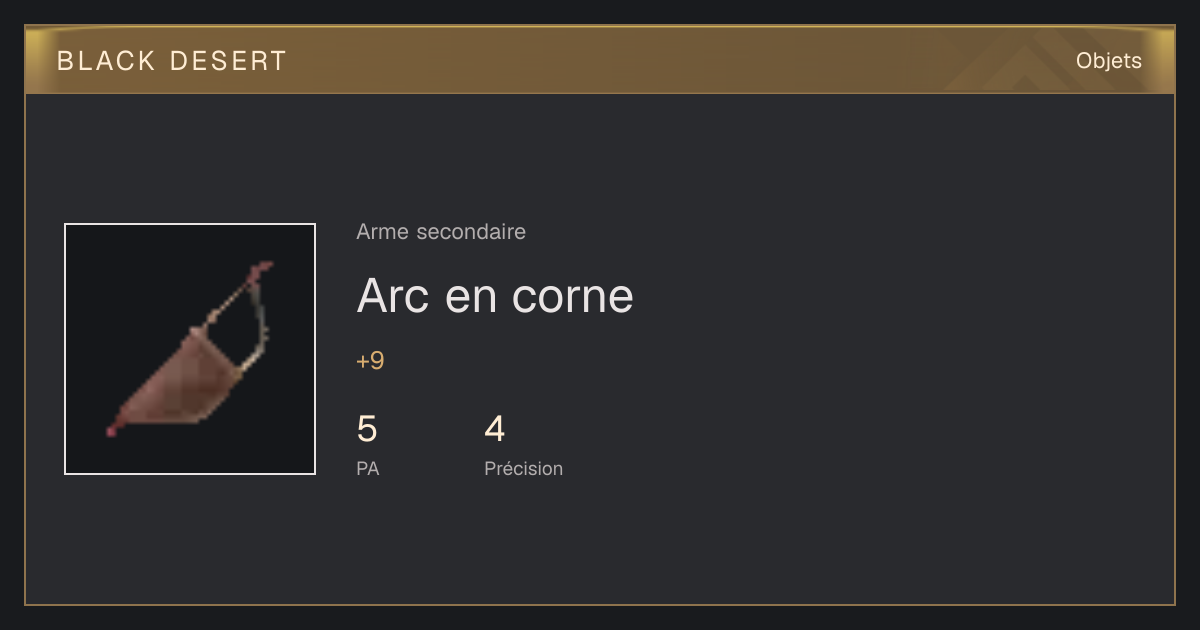Click the bow's lower red tip

click(x=114, y=428)
